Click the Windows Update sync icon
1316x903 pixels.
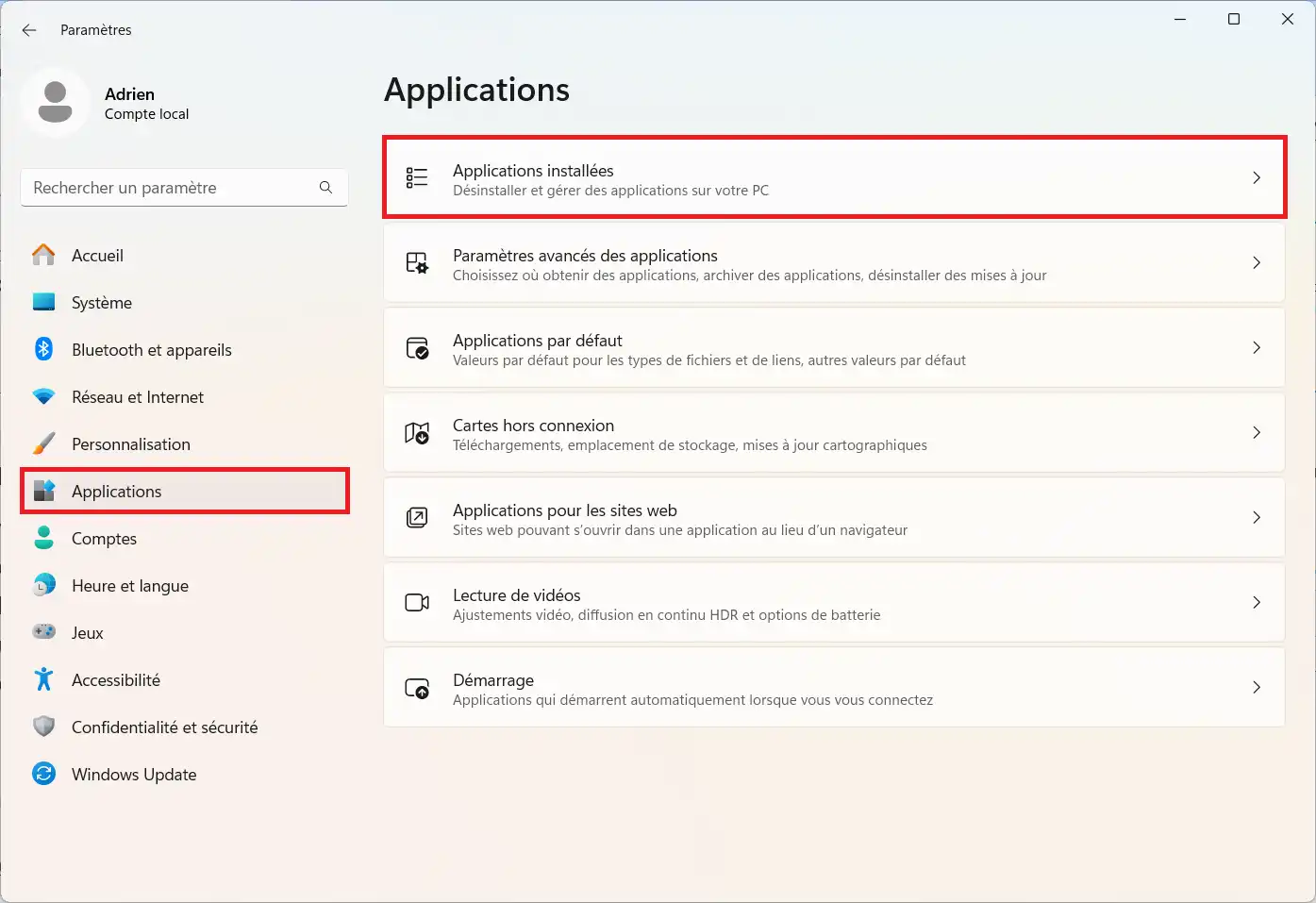coord(43,774)
